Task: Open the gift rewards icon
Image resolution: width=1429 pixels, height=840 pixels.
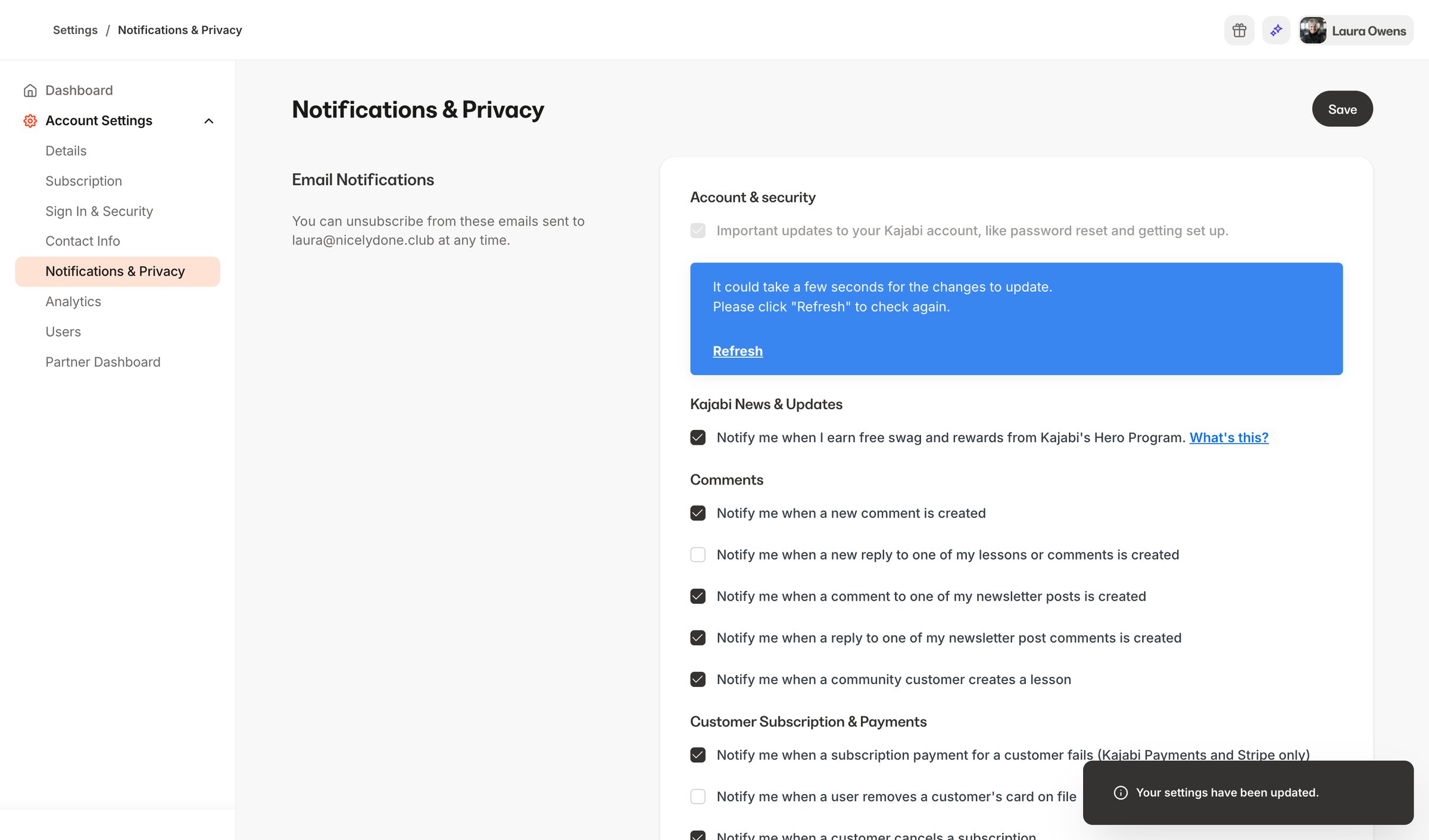Action: click(1239, 30)
